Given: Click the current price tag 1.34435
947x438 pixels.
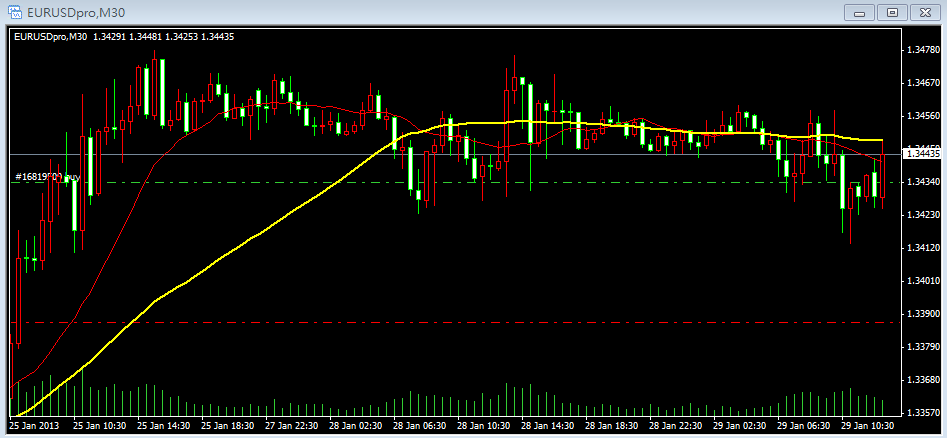Looking at the screenshot, I should [921, 154].
